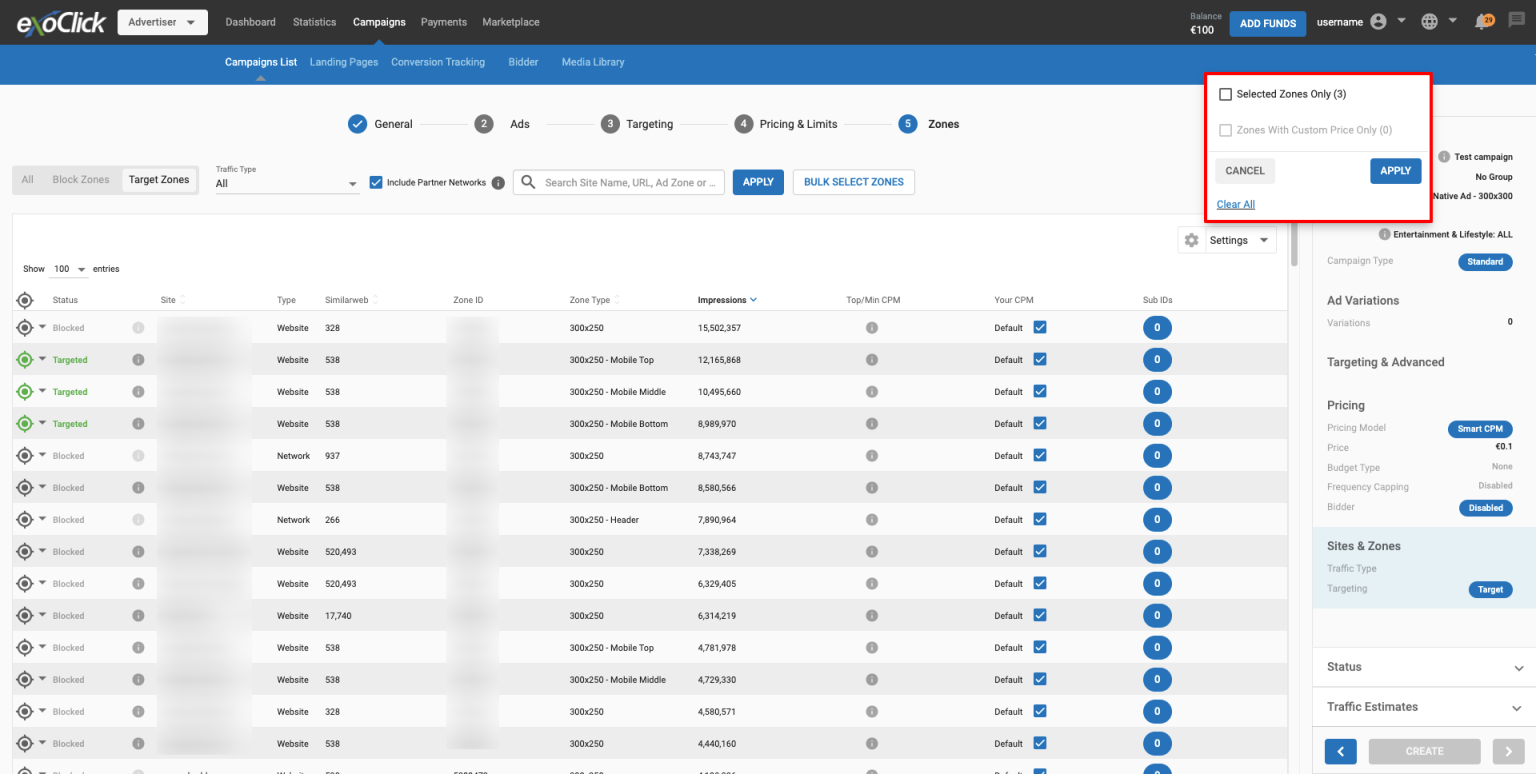Open the chat messages icon

pos(1516,21)
